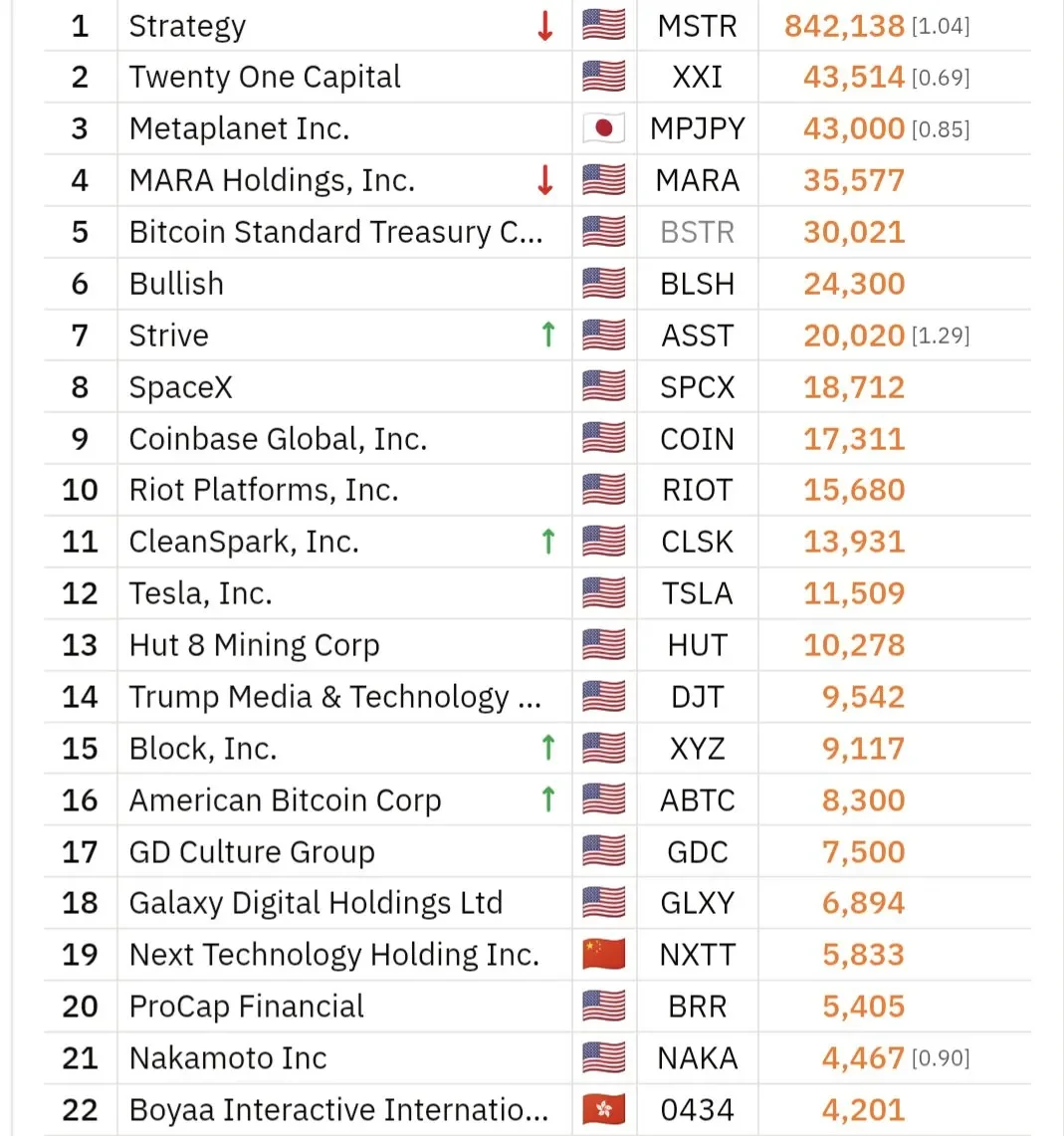This screenshot has height=1136, width=1064.
Task: Click the red down arrow beside Strategy
Action: click(x=545, y=26)
